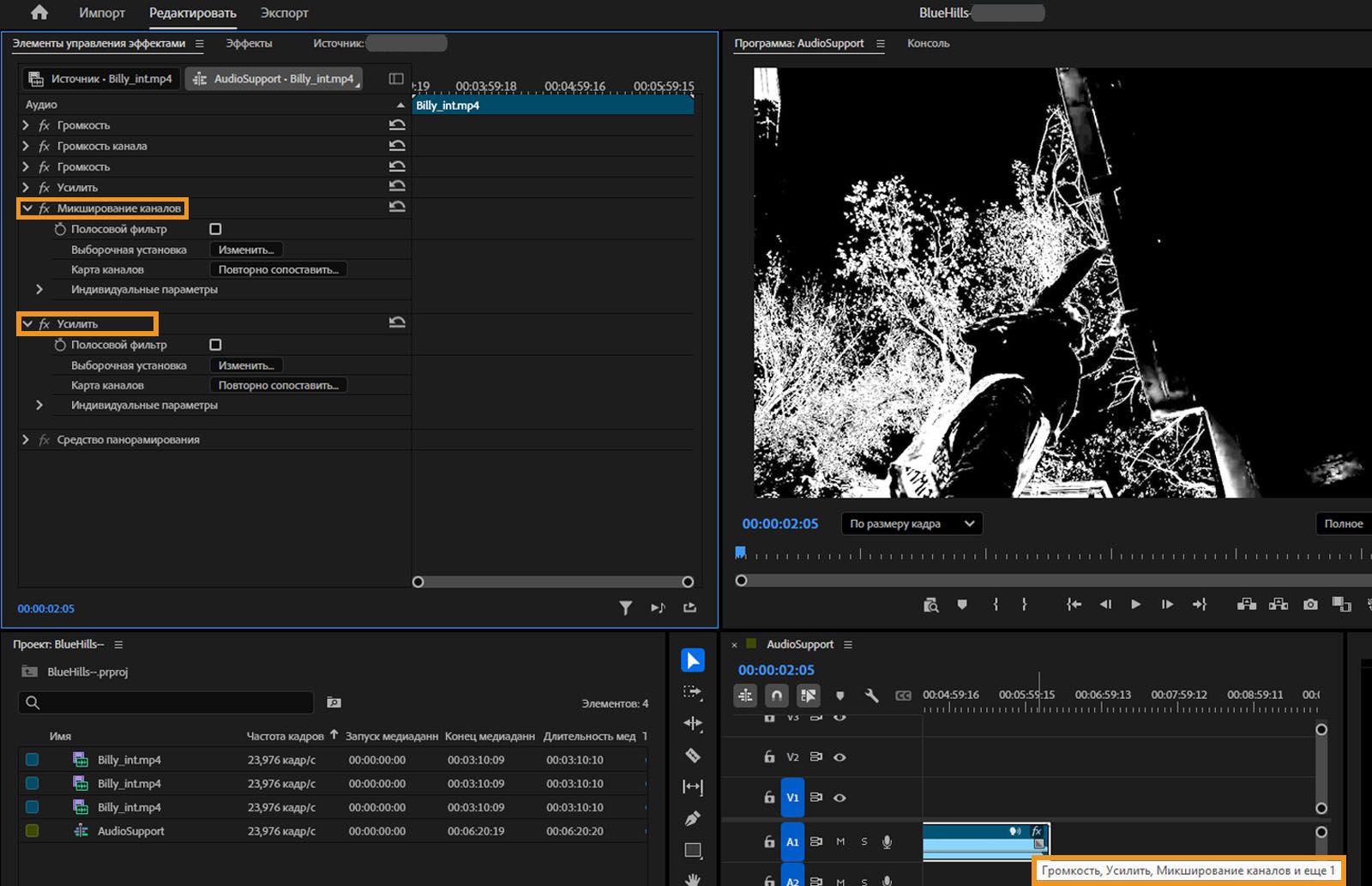Image resolution: width=1372 pixels, height=886 pixels.
Task: Select the Pen tool
Action: point(693,818)
